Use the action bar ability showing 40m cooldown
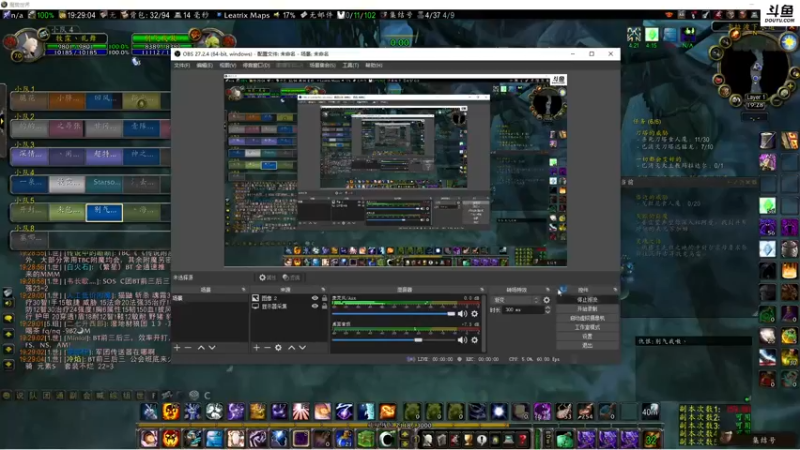 (650, 411)
